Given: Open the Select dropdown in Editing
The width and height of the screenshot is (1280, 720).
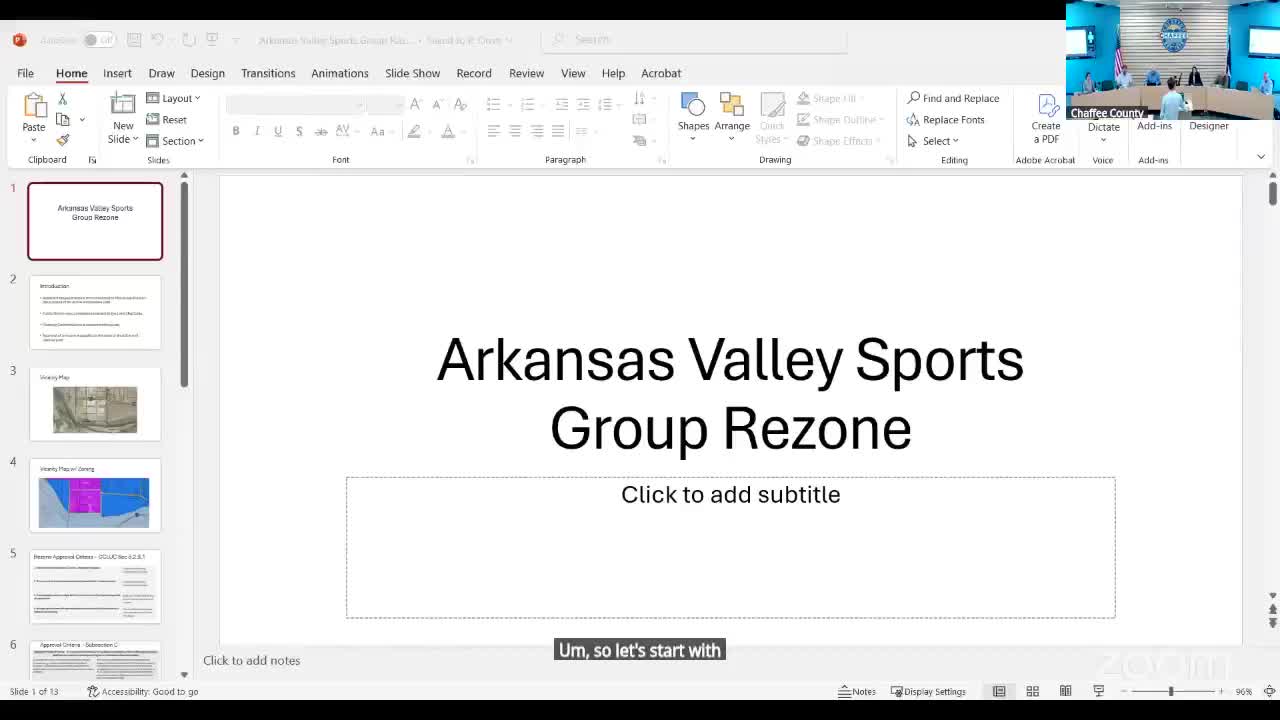Looking at the screenshot, I should click(x=933, y=141).
